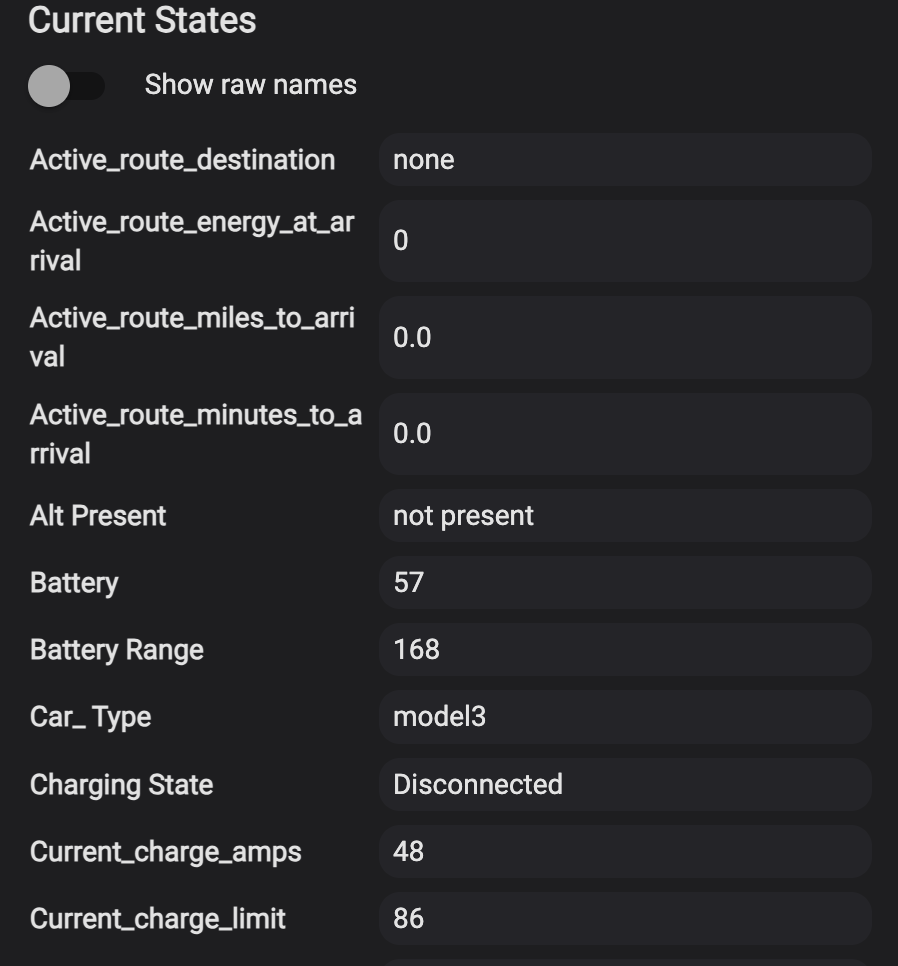The image size is (898, 966).
Task: Click the Active_route_destination value field
Action: (x=624, y=160)
